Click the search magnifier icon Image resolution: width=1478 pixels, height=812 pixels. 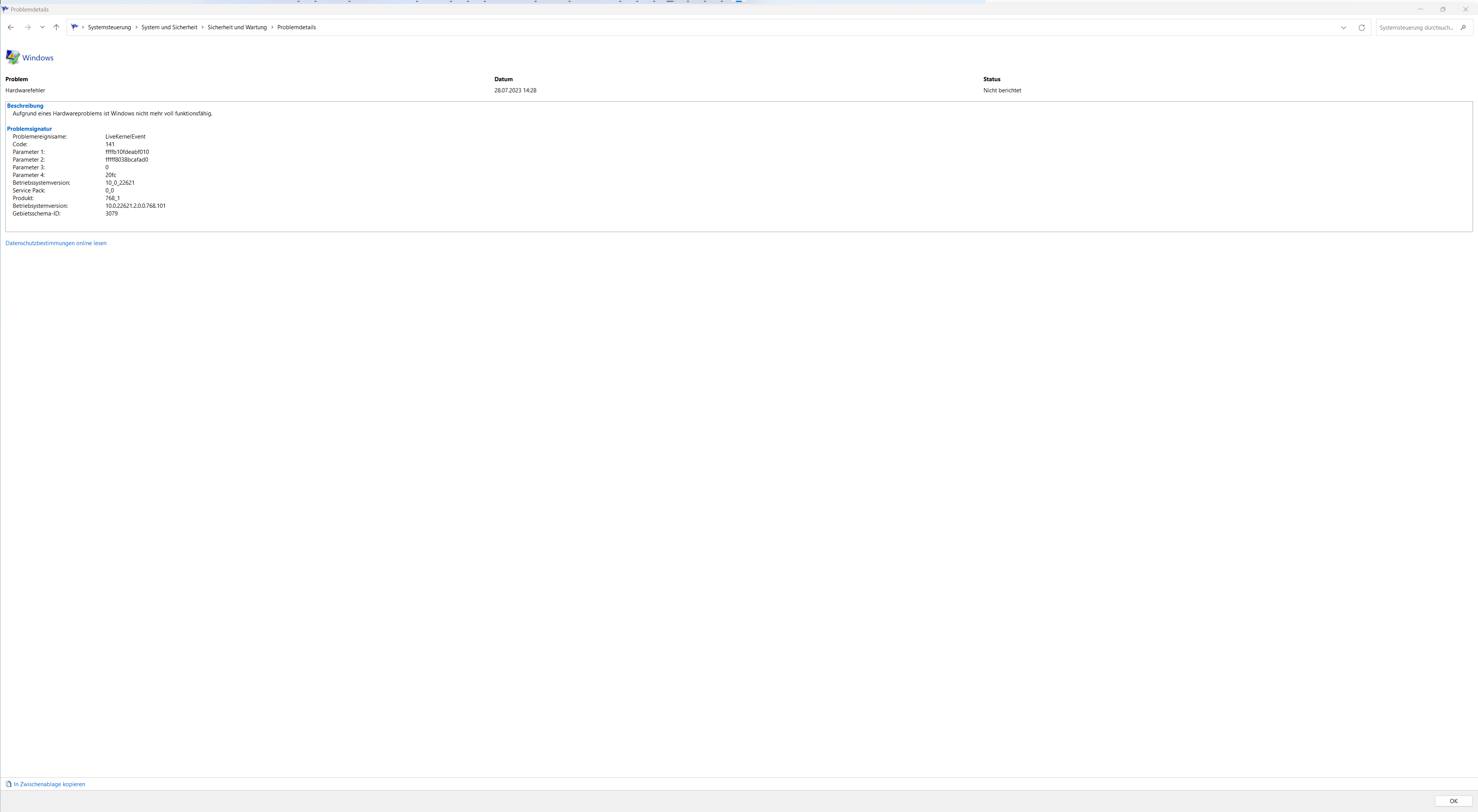[1463, 28]
